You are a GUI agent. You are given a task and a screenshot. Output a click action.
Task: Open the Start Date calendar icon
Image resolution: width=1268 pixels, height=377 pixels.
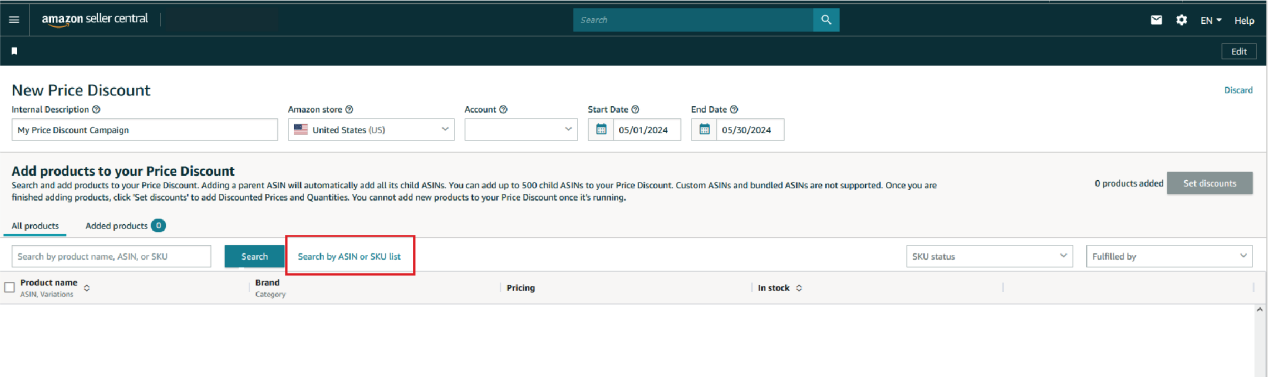pyautogui.click(x=601, y=129)
